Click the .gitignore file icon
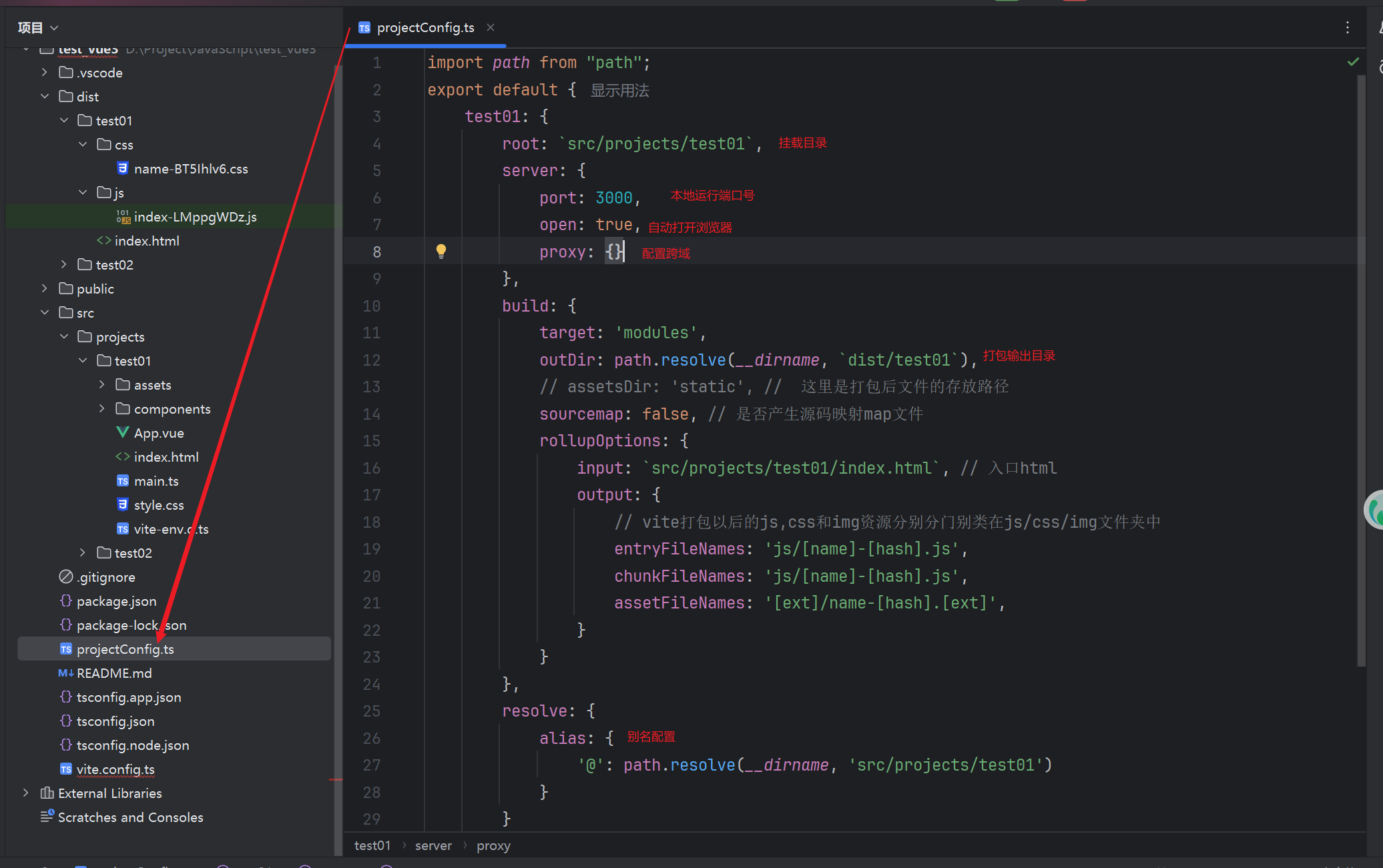 click(x=65, y=576)
